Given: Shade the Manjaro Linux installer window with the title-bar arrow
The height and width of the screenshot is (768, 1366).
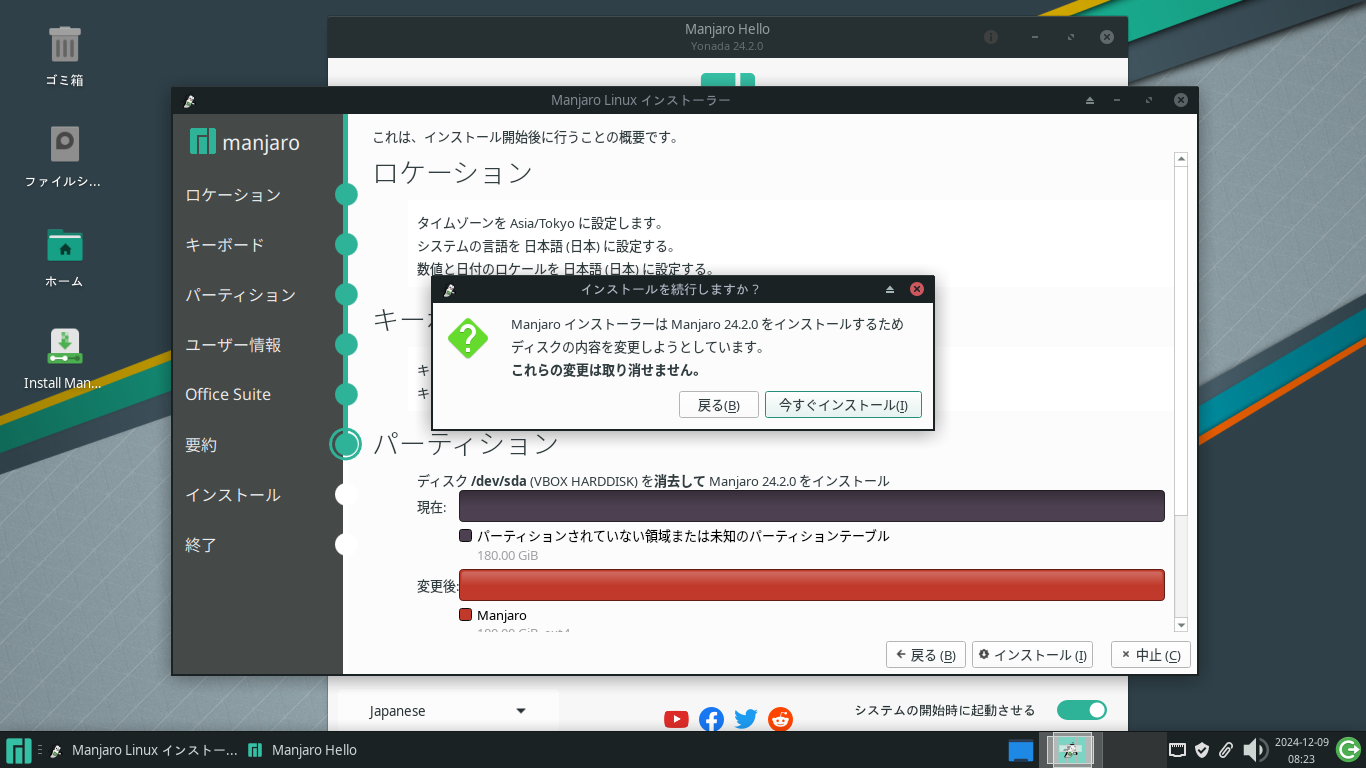Looking at the screenshot, I should click(1090, 101).
